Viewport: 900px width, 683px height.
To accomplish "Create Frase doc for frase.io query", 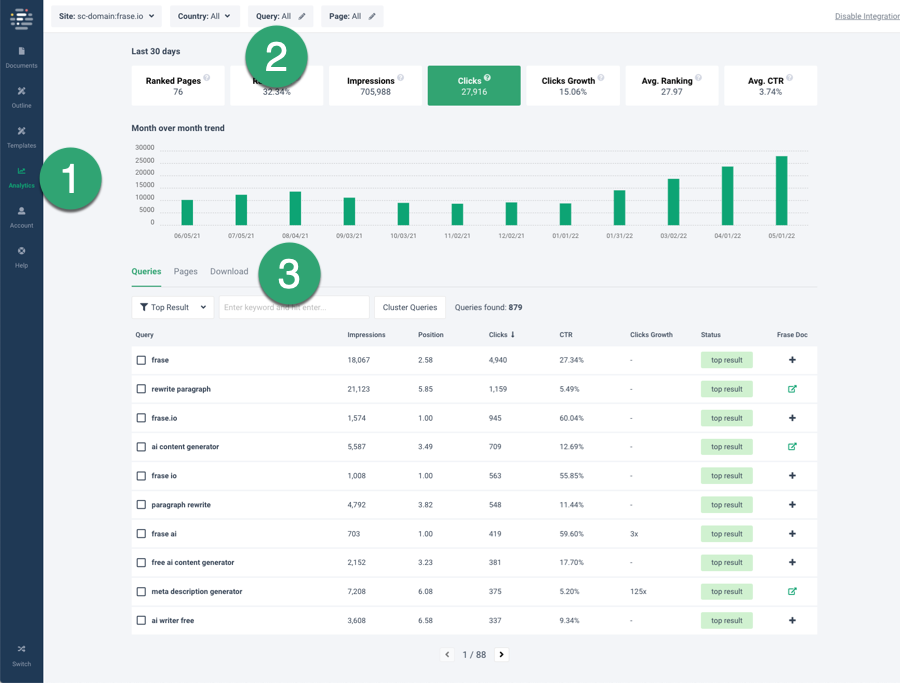I will (x=792, y=418).
